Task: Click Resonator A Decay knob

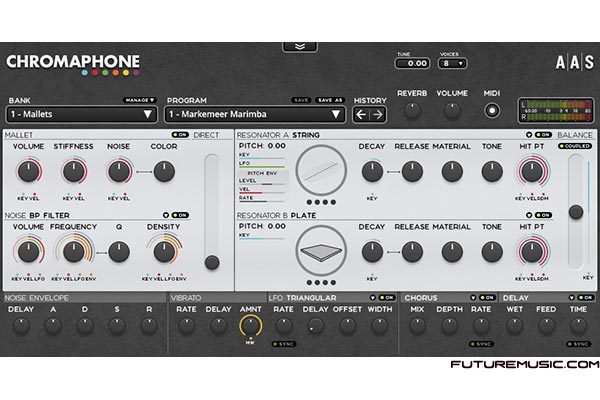Action: point(372,171)
